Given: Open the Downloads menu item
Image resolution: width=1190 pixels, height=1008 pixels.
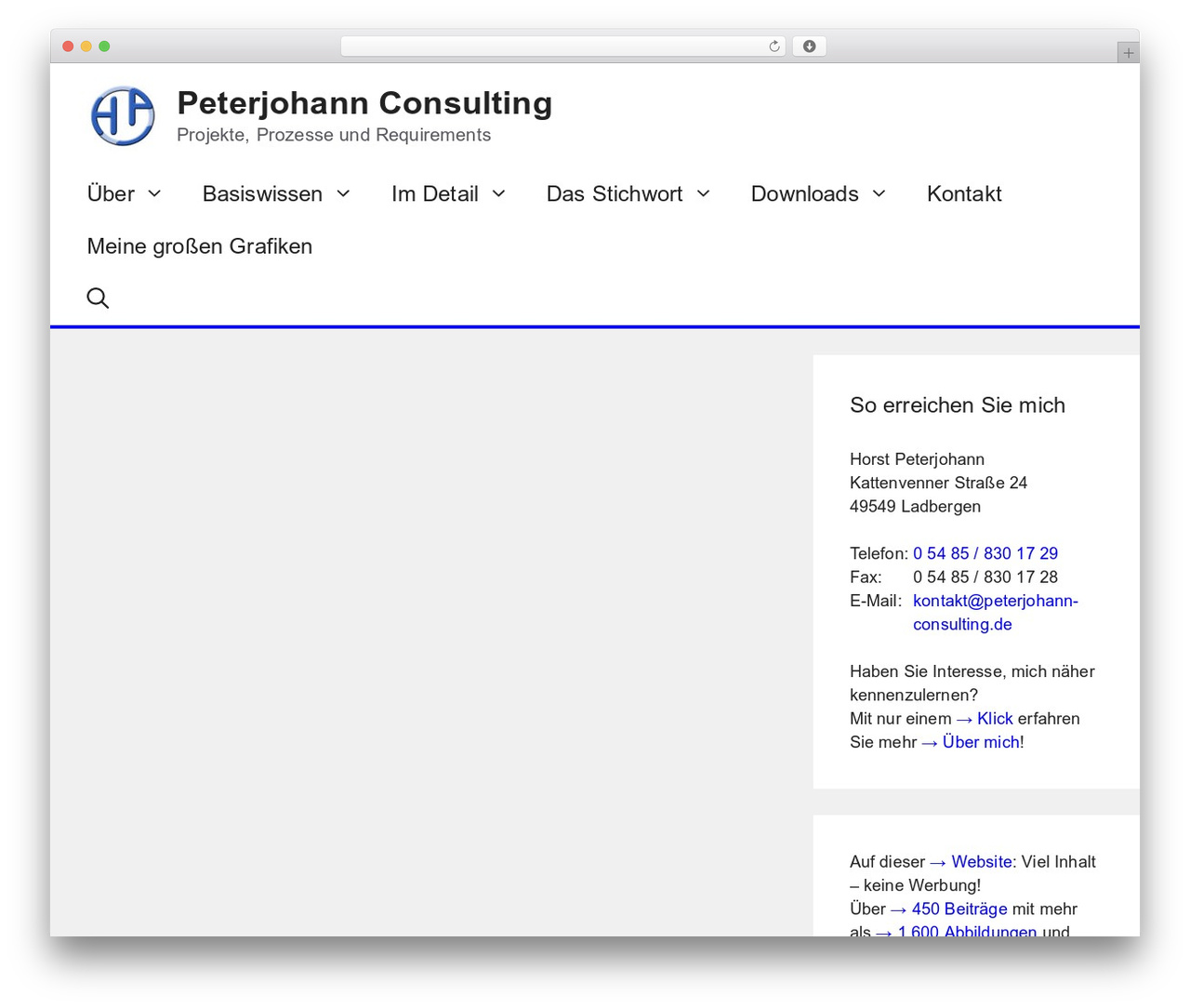Looking at the screenshot, I should coord(805,193).
